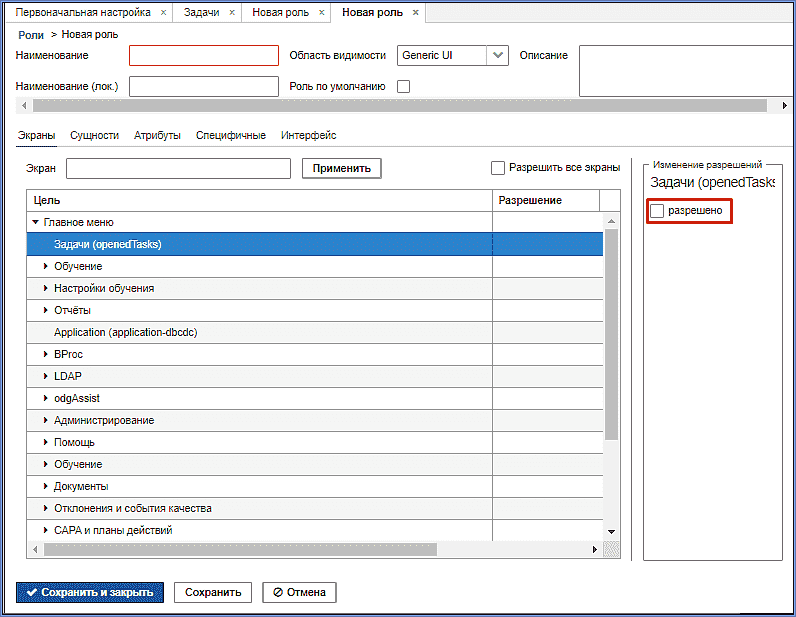This screenshot has height=617, width=796.
Task: Close the active Новая роль tab
Action: pyautogui.click(x=415, y=13)
